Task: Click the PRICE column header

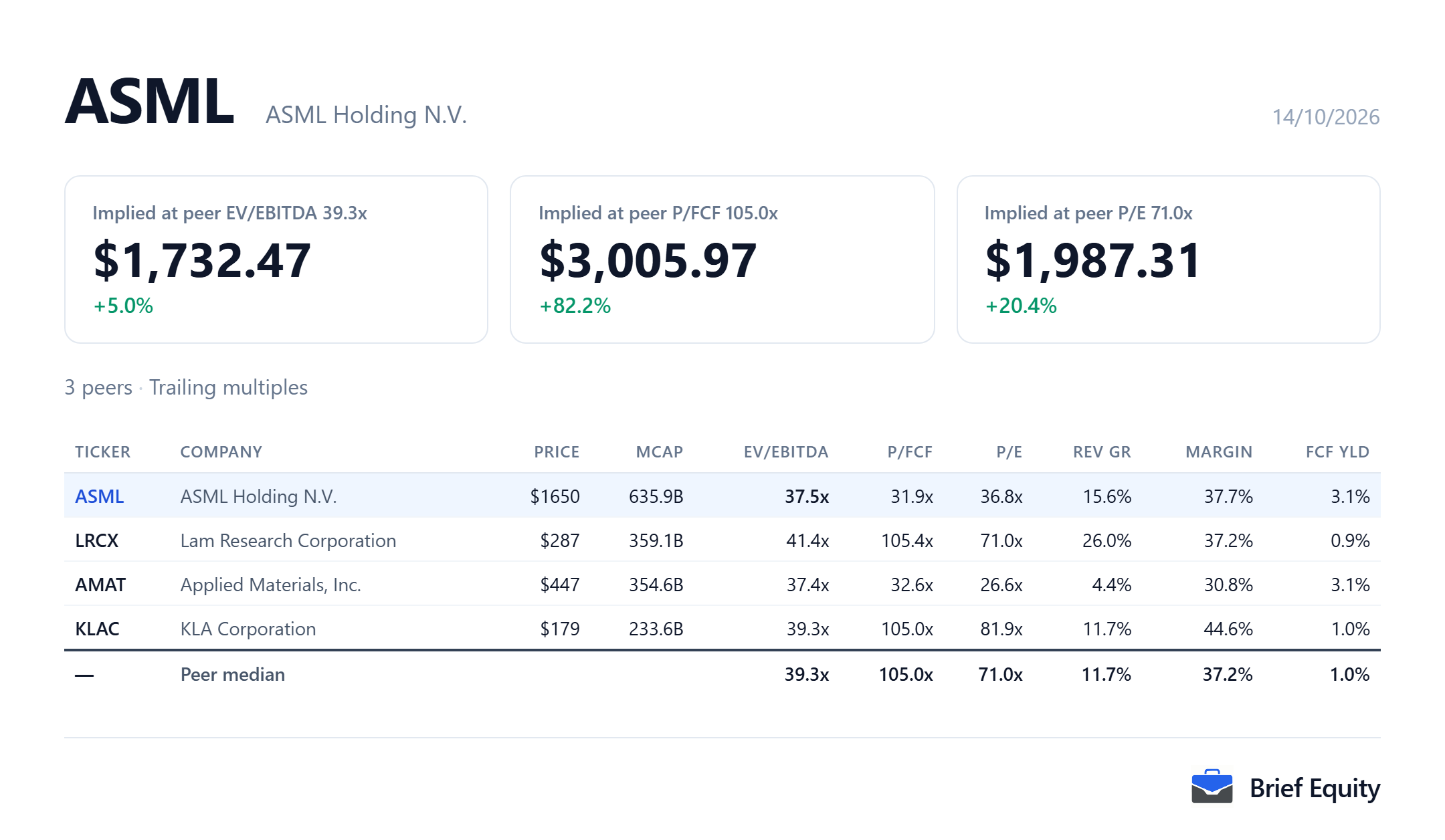Action: click(557, 452)
